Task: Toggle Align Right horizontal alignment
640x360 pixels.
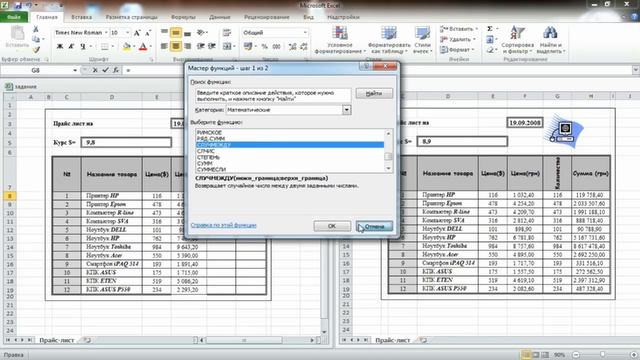Action: [187, 47]
